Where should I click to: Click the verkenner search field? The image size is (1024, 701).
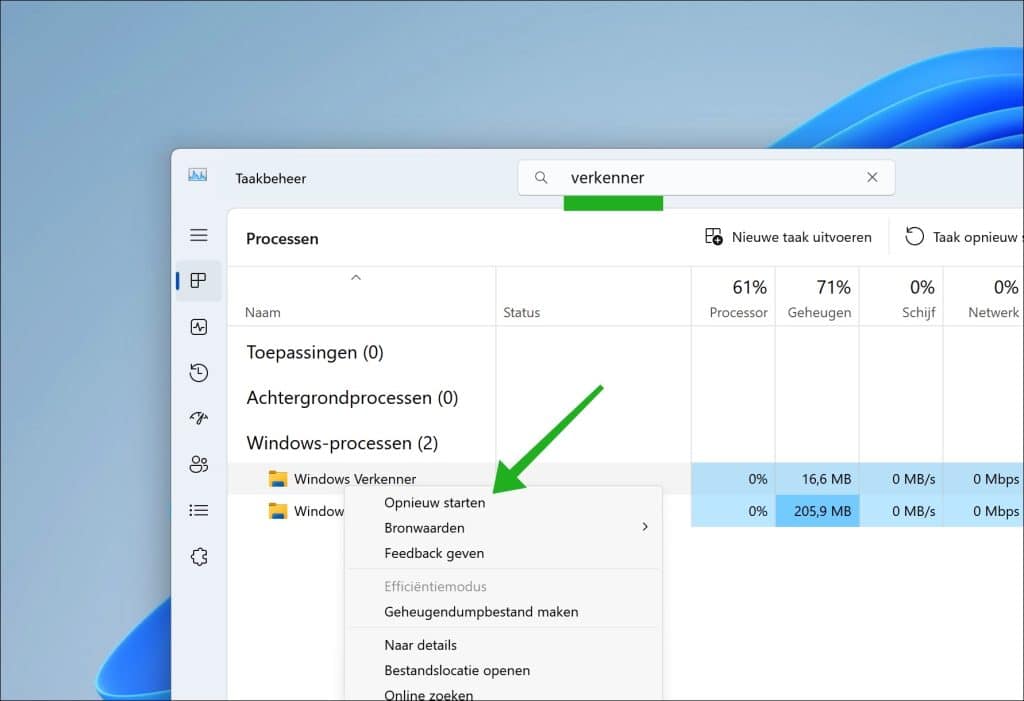(x=706, y=178)
